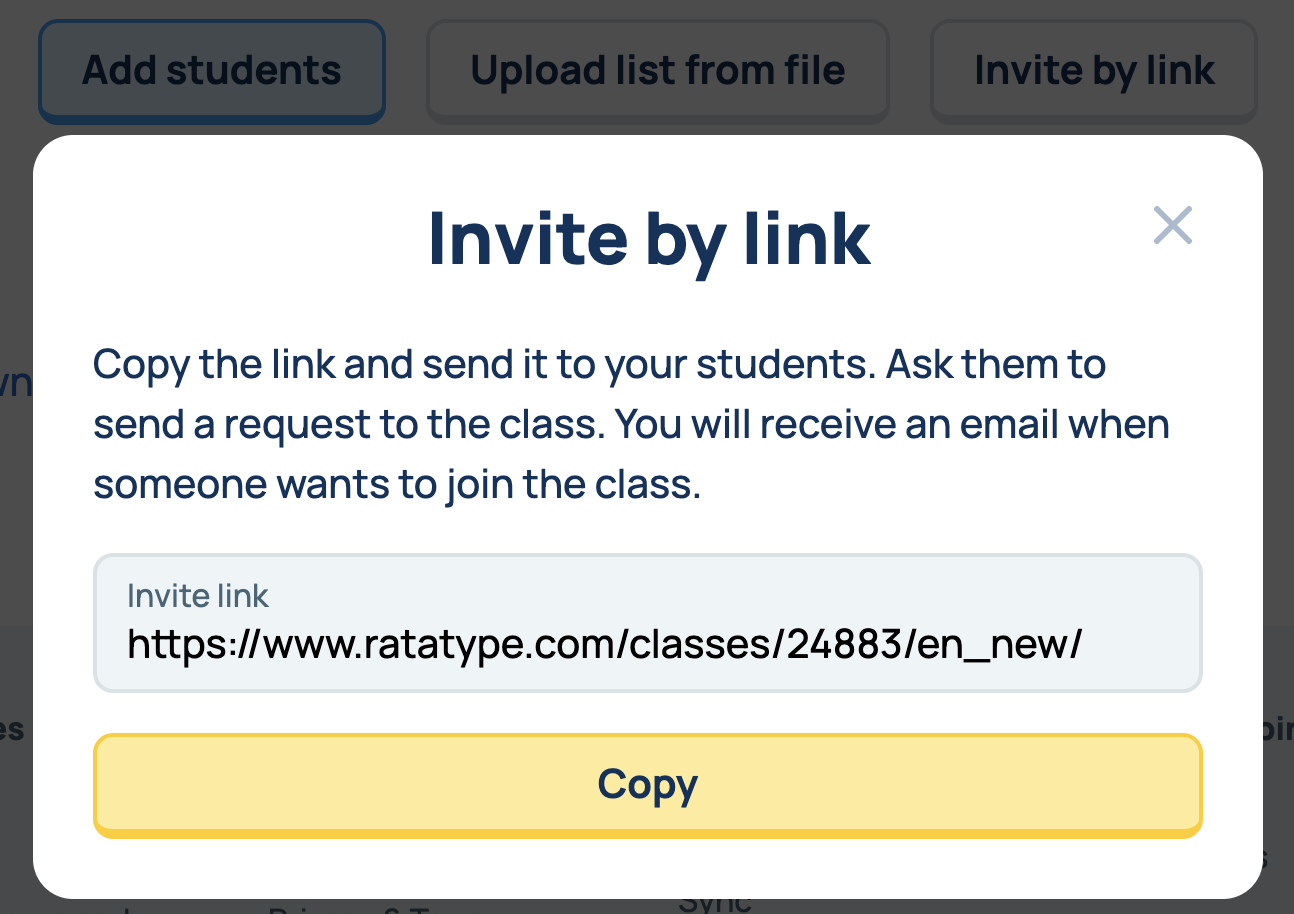1294x914 pixels.
Task: Open the Add students option
Action: pos(211,71)
